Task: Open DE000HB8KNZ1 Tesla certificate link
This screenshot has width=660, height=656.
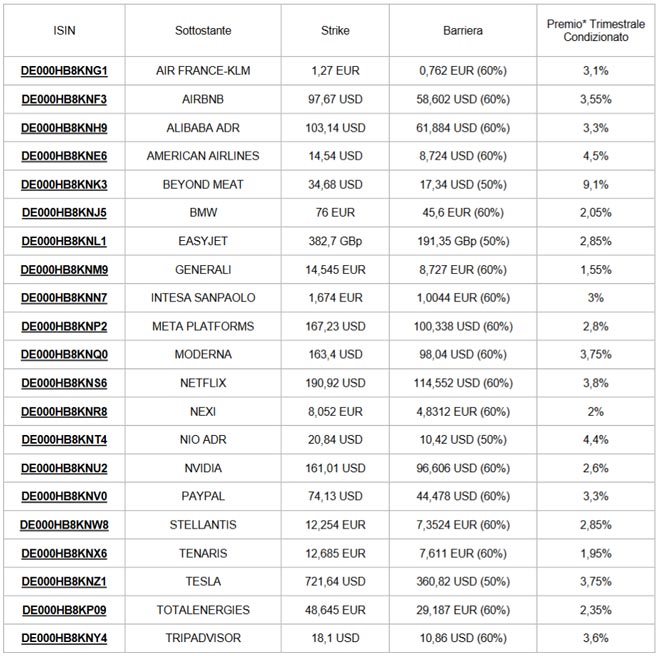Action: [x=64, y=582]
